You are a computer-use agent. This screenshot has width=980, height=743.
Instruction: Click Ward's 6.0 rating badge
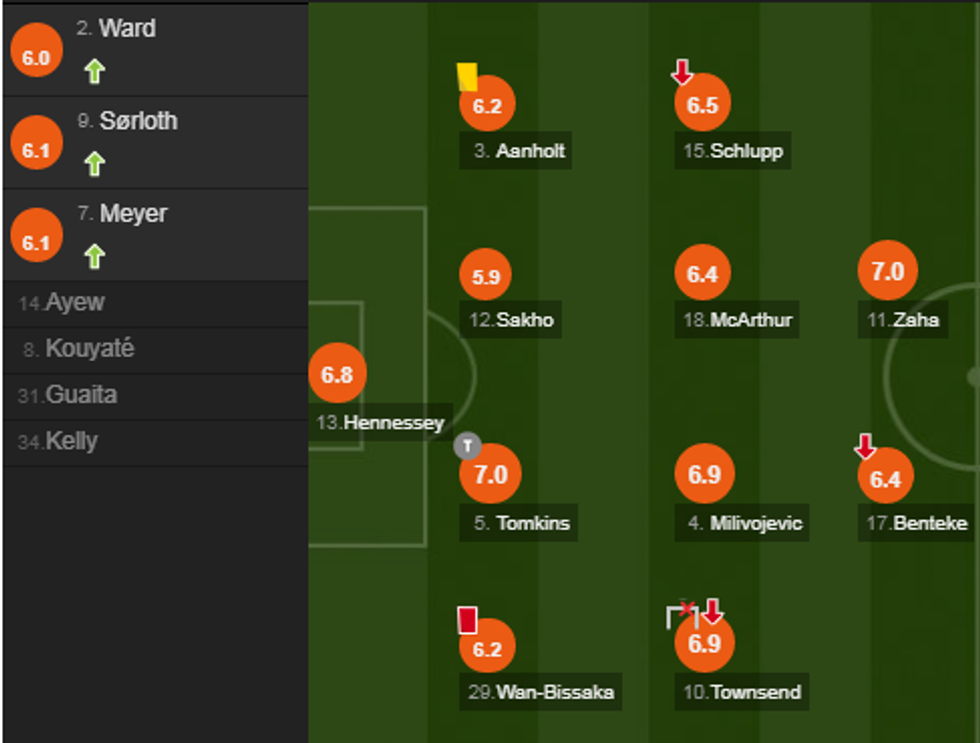36,58
